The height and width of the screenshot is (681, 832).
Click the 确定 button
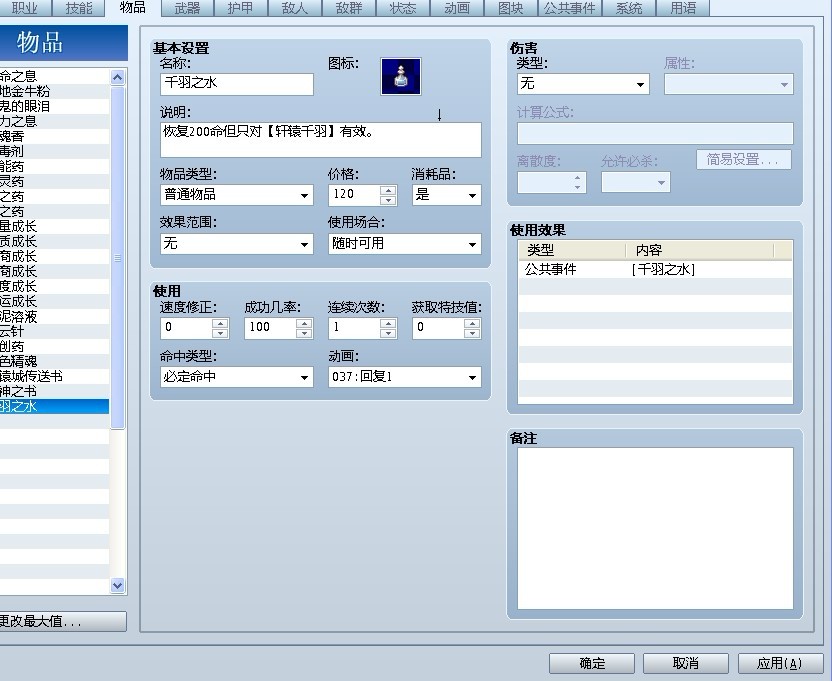pos(592,663)
